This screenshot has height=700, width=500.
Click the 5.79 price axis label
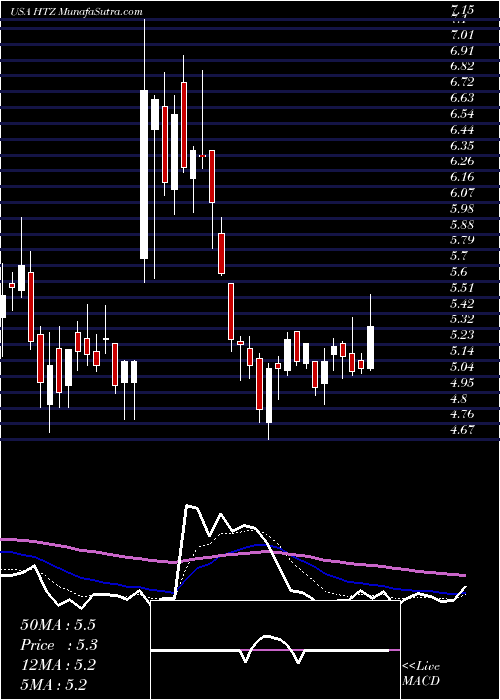[462, 241]
